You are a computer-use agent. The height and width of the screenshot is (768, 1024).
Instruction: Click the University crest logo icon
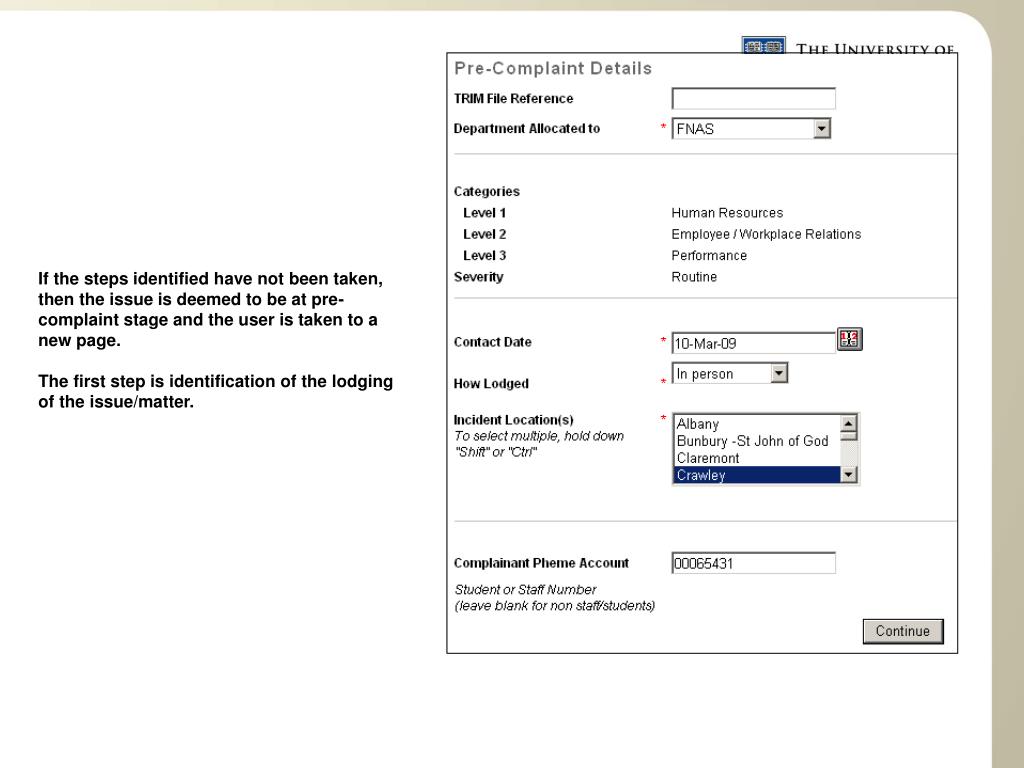pyautogui.click(x=763, y=44)
